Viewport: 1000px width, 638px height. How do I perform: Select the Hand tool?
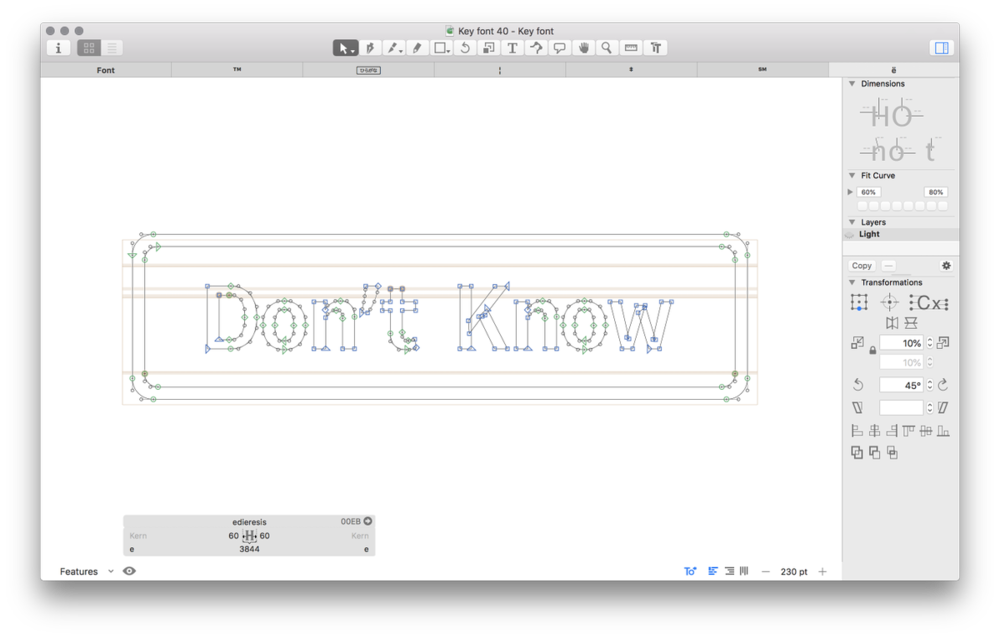(x=583, y=48)
